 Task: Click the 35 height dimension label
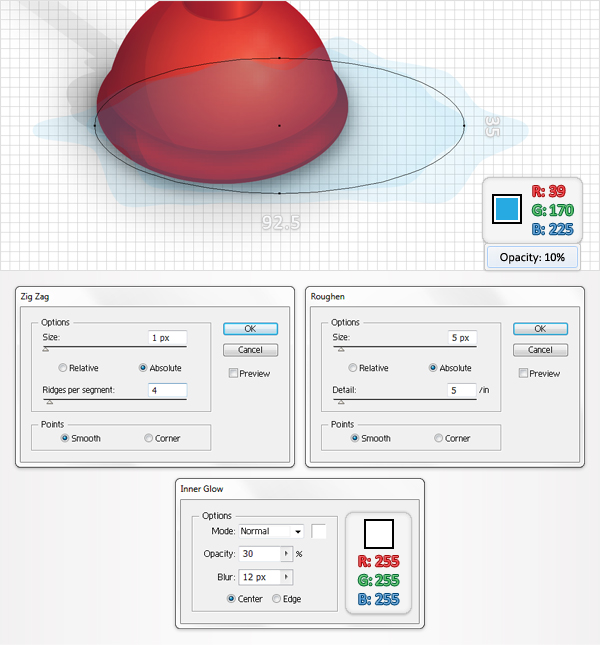[493, 126]
